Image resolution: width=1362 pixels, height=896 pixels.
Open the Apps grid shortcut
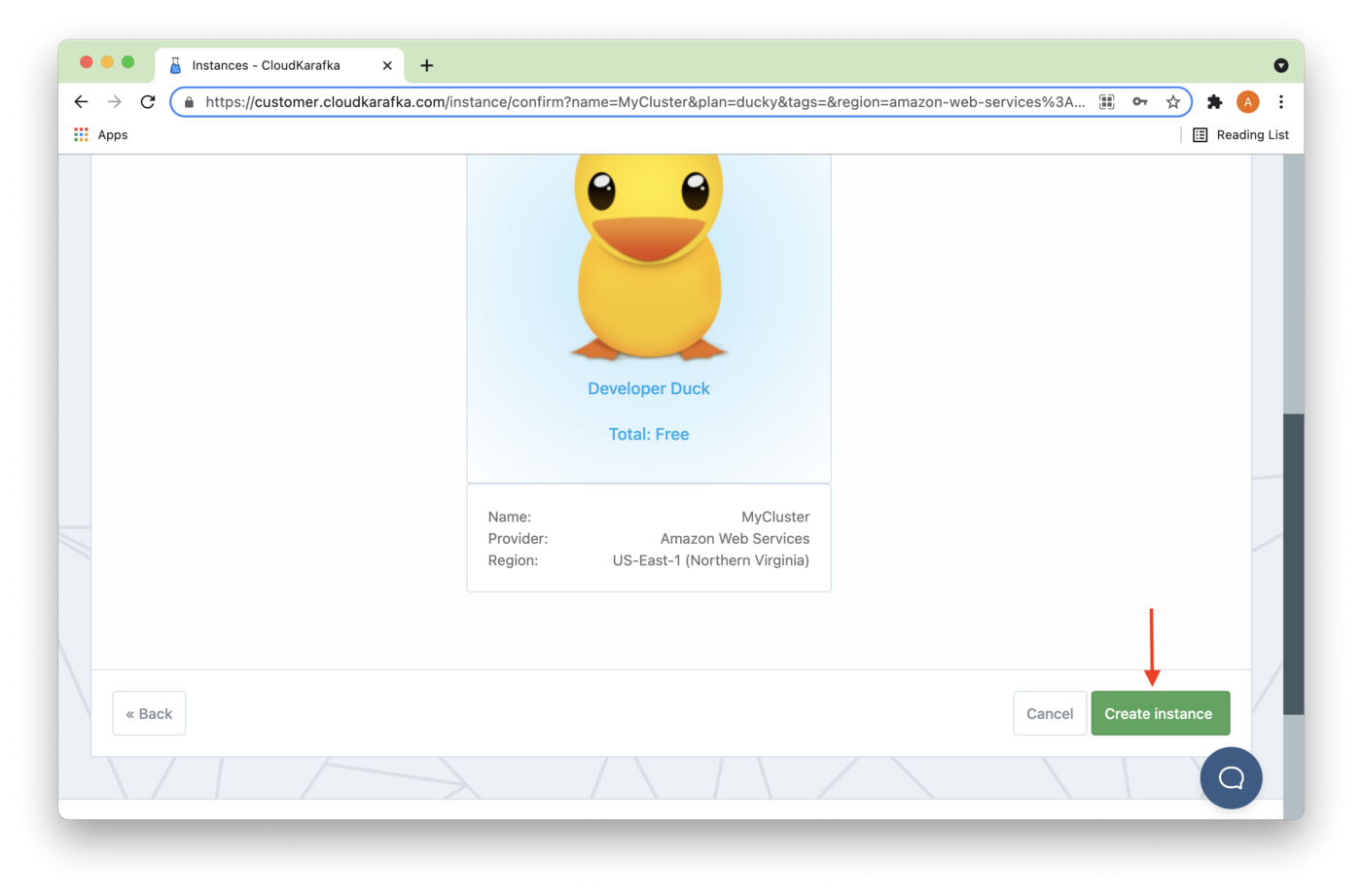[101, 134]
